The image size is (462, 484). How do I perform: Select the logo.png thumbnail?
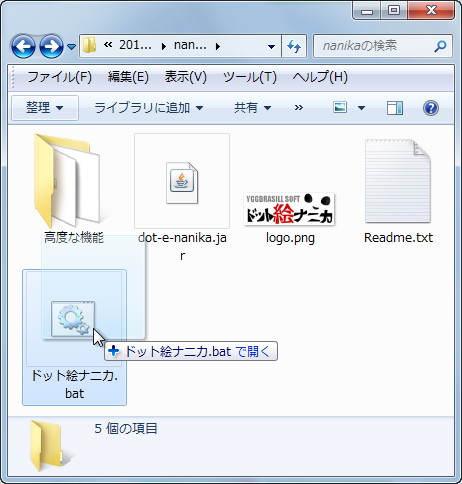[289, 209]
